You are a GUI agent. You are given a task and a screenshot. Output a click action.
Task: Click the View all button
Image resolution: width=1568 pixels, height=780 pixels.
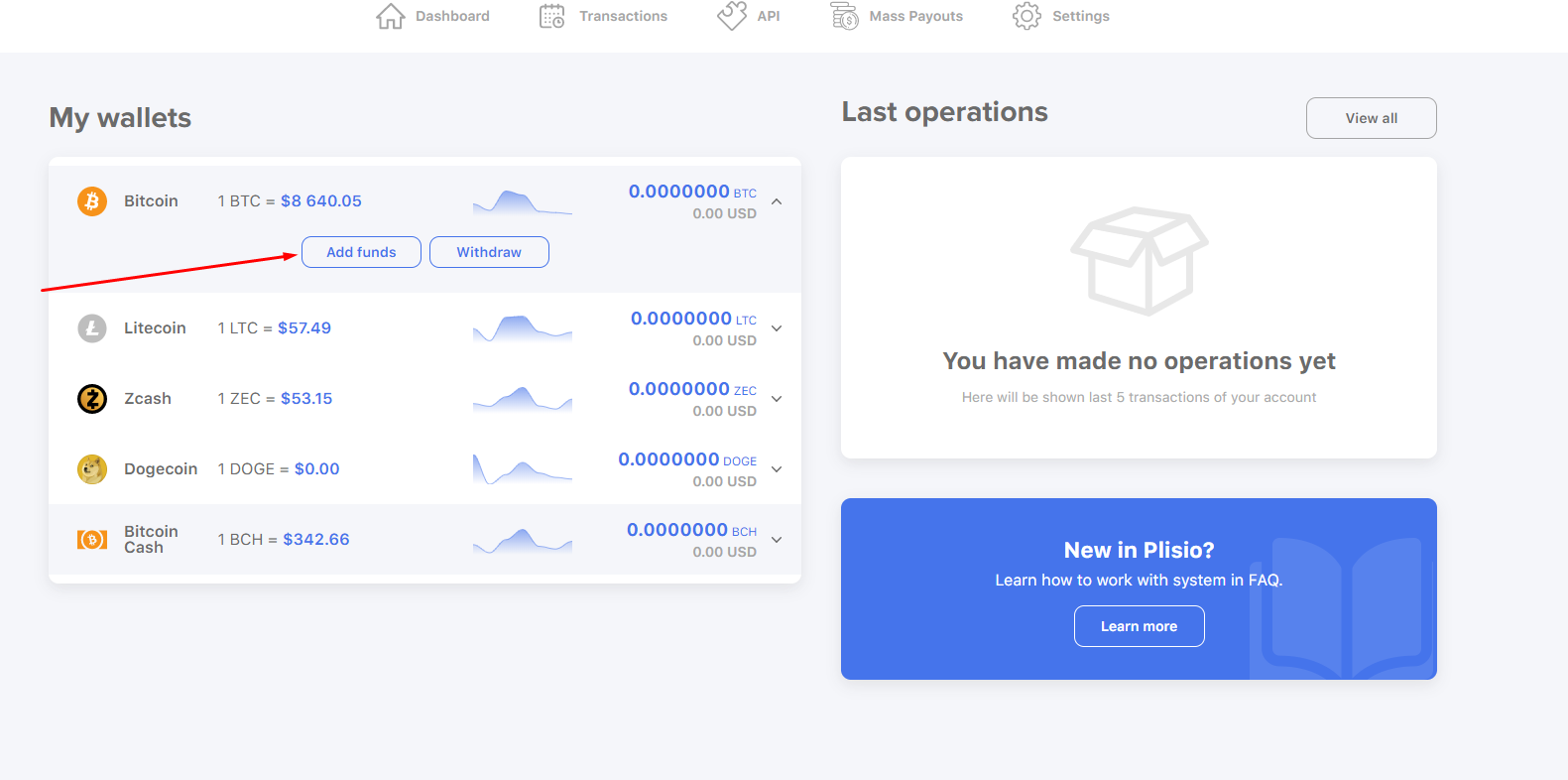click(1372, 118)
